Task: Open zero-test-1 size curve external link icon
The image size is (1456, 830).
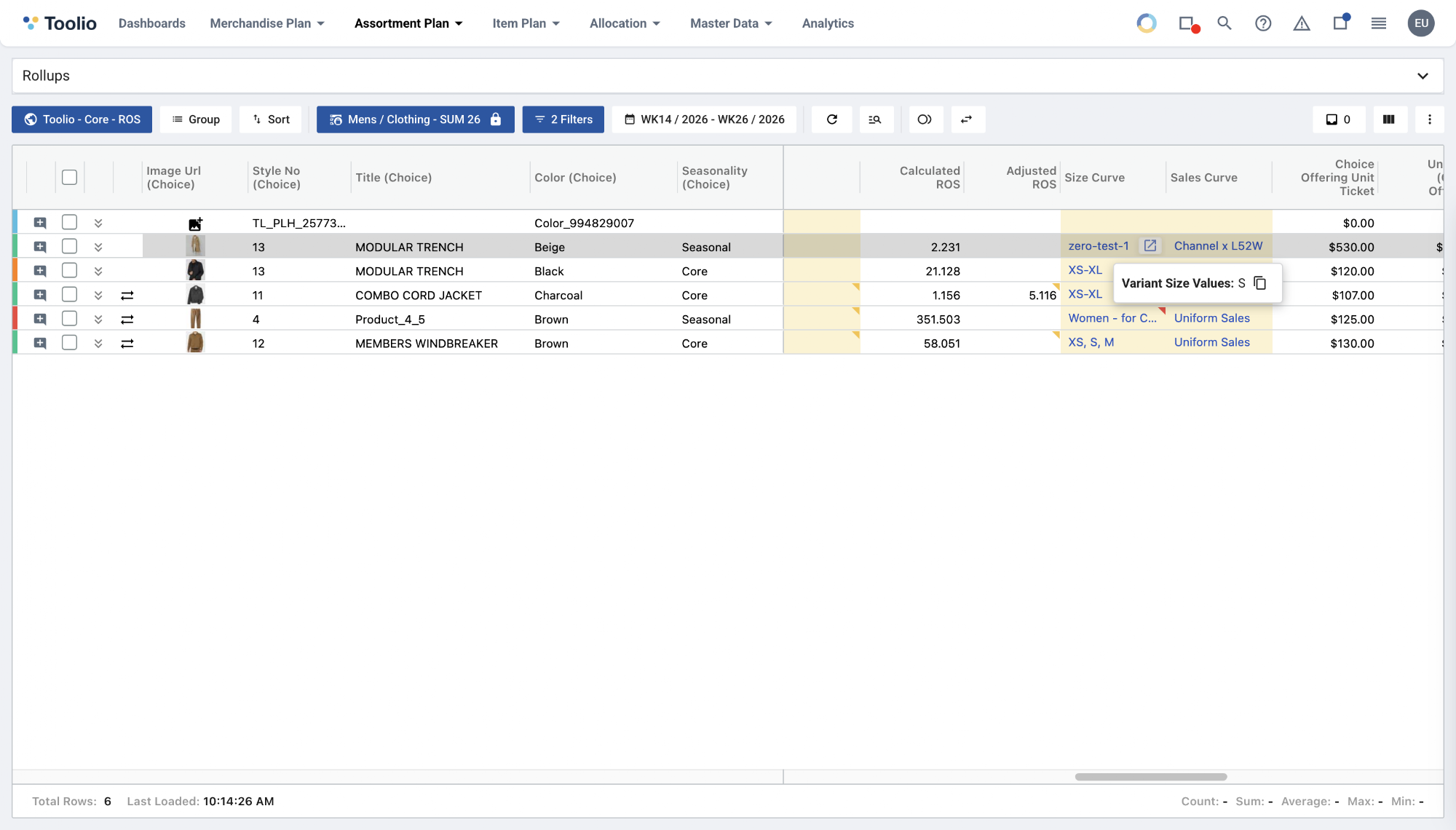Action: [x=1150, y=246]
